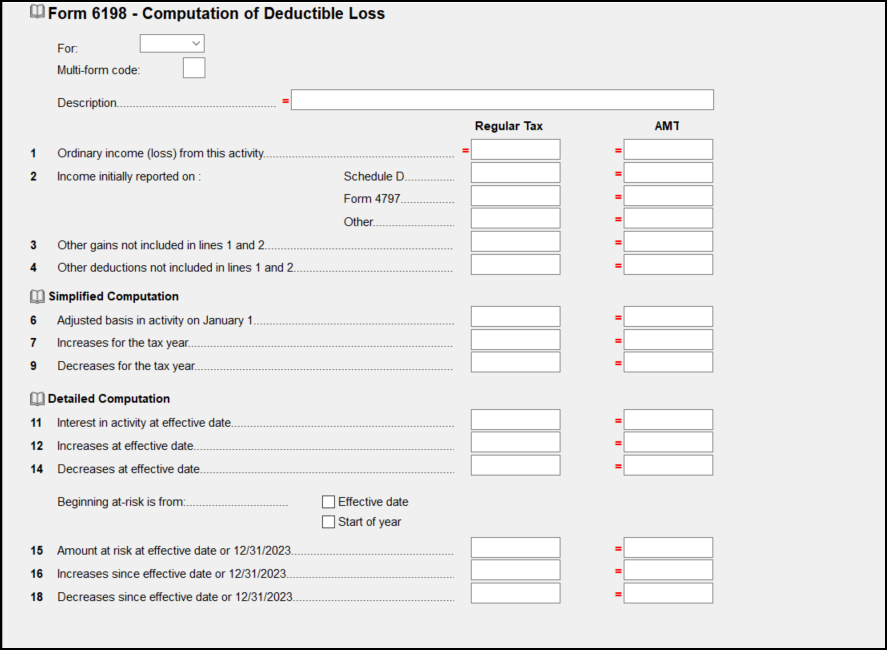Image resolution: width=887 pixels, height=650 pixels.
Task: Click line 11 Interest in activity Regular field
Action: click(x=515, y=420)
